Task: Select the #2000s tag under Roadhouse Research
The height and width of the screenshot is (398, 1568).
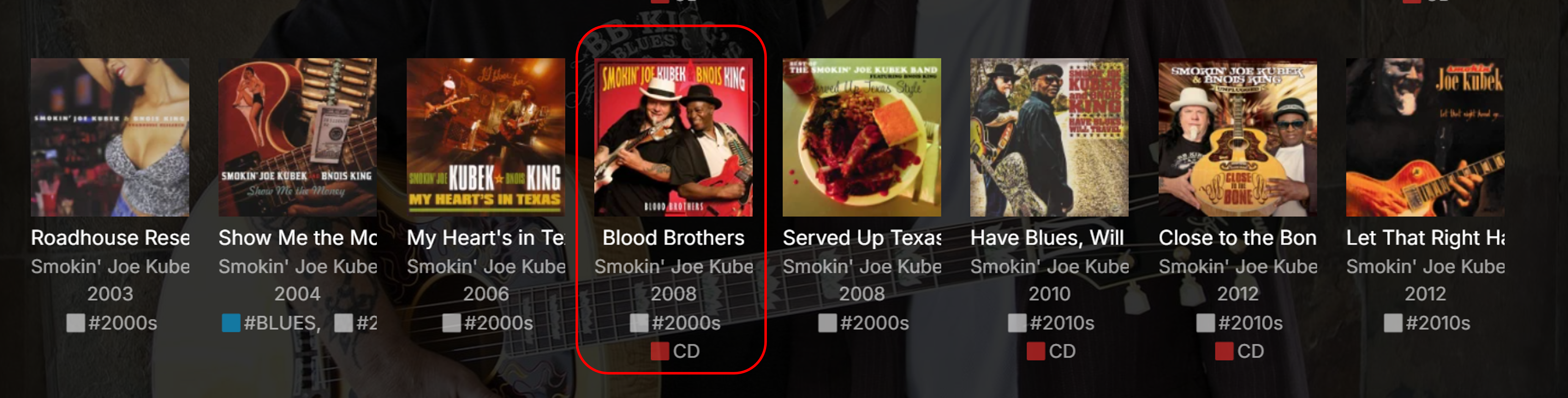Action: tap(112, 322)
